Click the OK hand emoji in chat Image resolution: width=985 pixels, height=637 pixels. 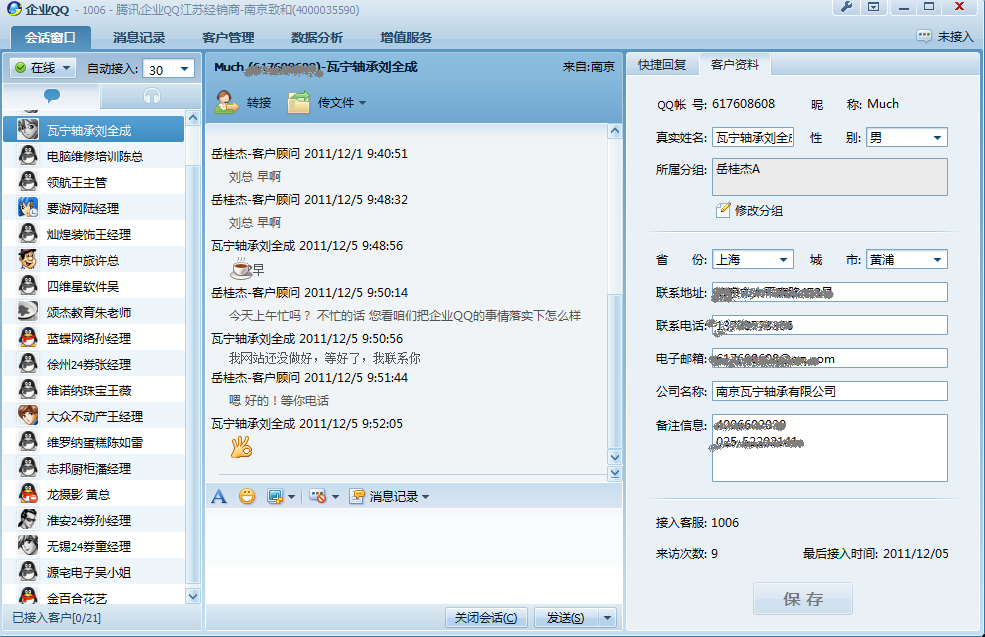tap(241, 447)
